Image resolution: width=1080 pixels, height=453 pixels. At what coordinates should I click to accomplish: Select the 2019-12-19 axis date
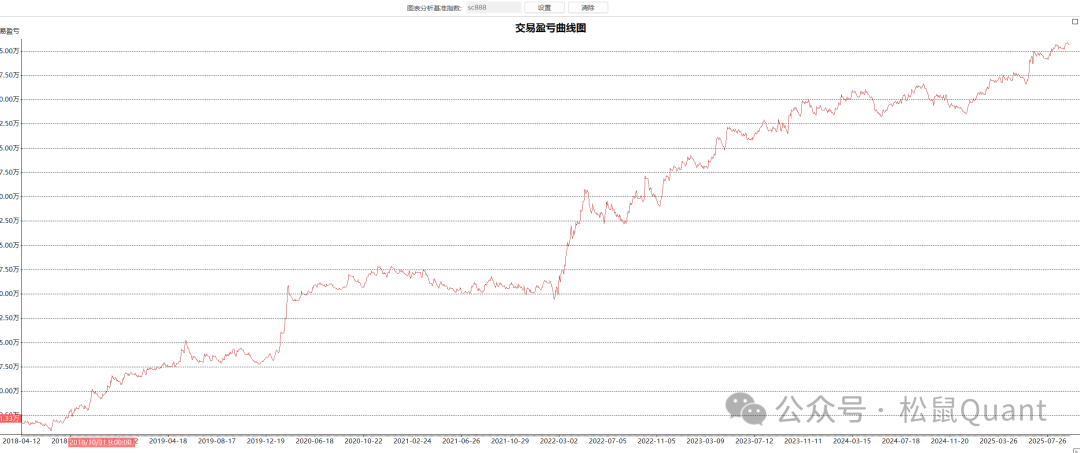[x=266, y=440]
